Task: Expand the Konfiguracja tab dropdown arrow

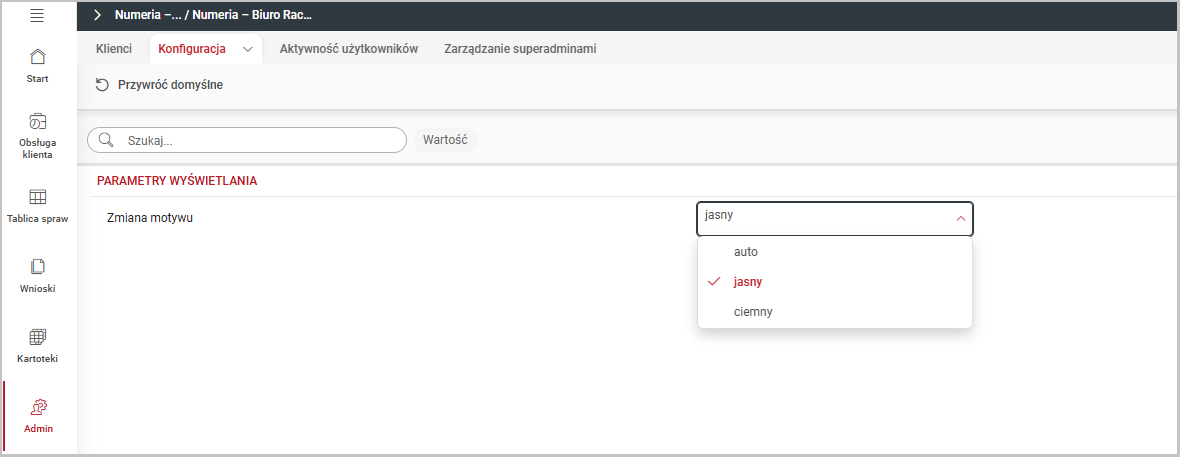Action: pyautogui.click(x=247, y=49)
